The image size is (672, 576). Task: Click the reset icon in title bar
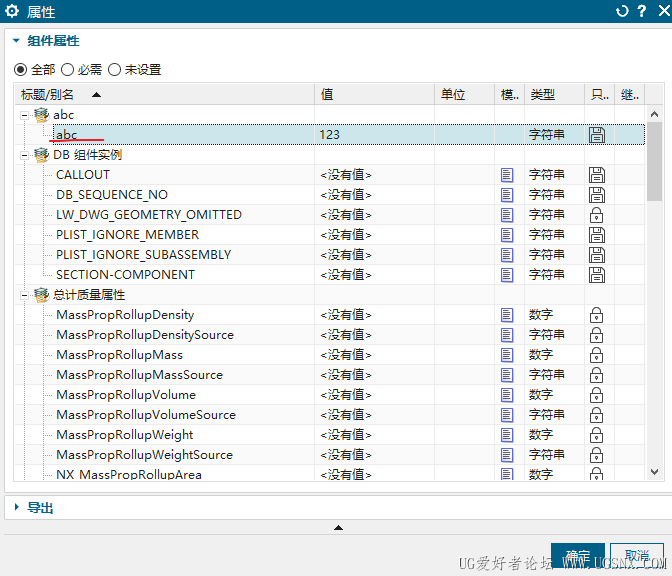pyautogui.click(x=622, y=11)
